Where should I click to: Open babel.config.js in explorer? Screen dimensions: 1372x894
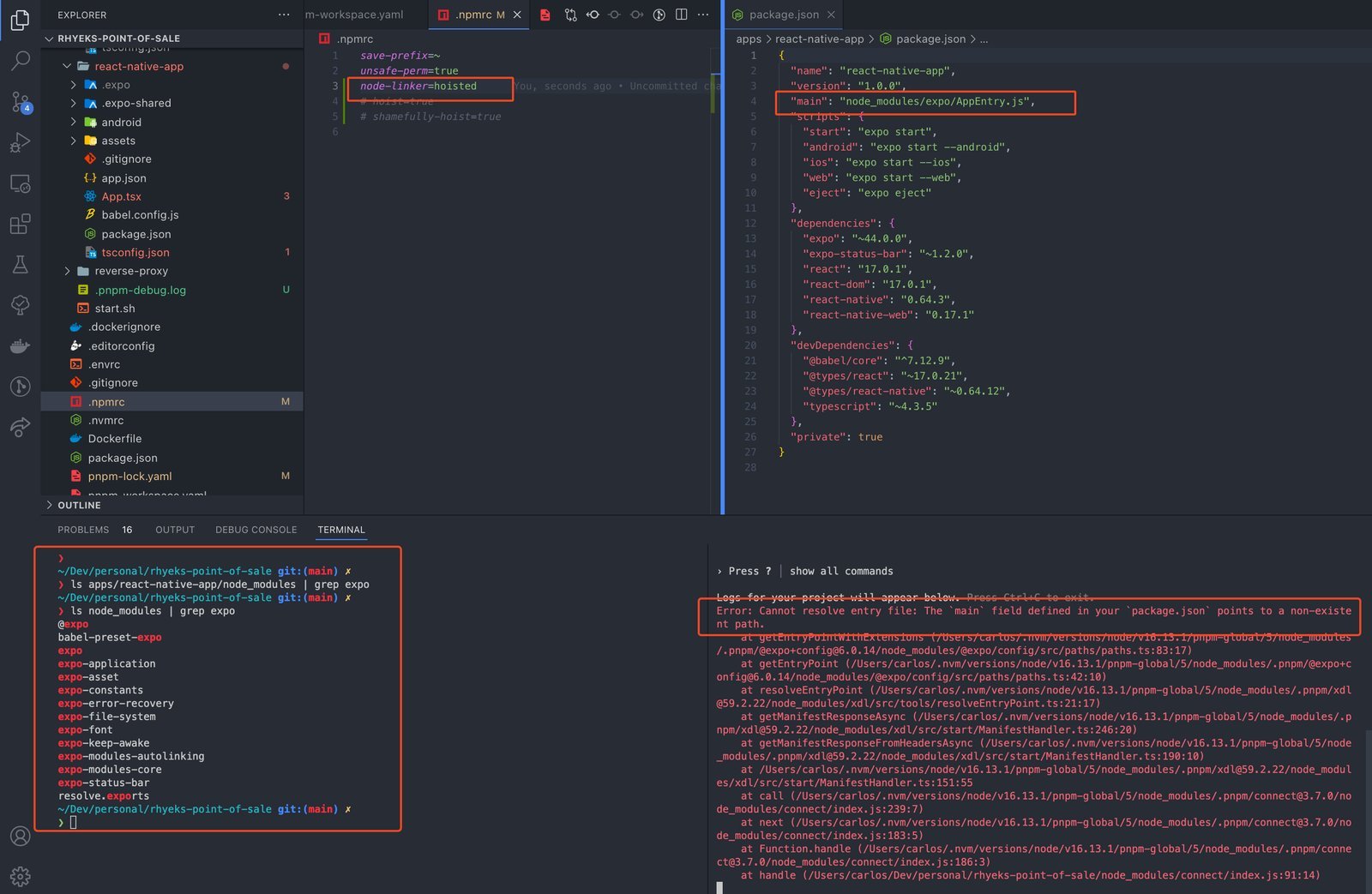(x=140, y=214)
